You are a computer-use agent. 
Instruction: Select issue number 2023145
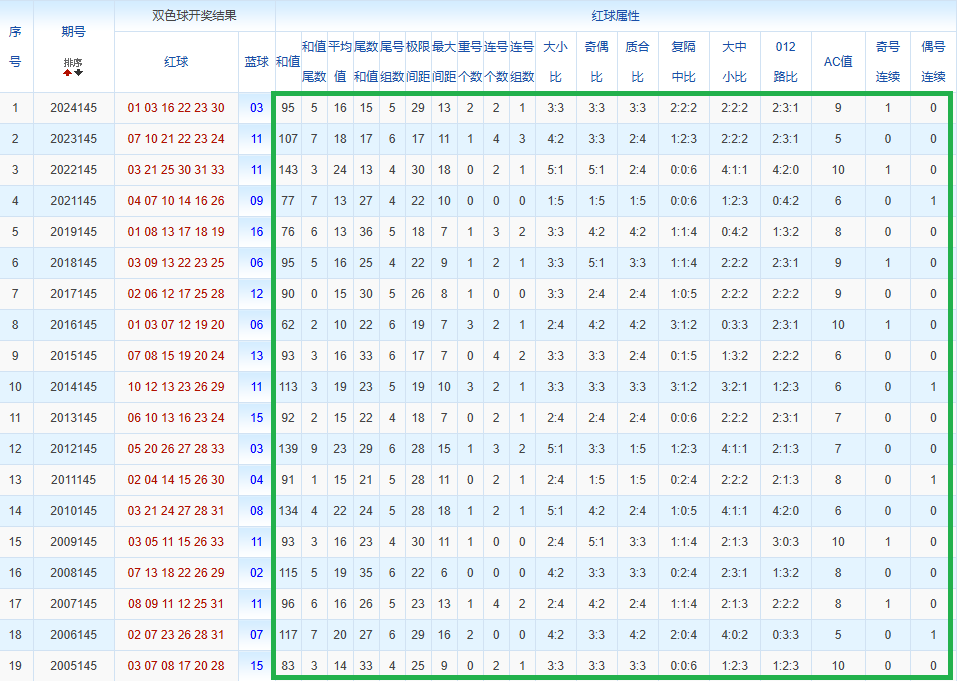click(73, 139)
